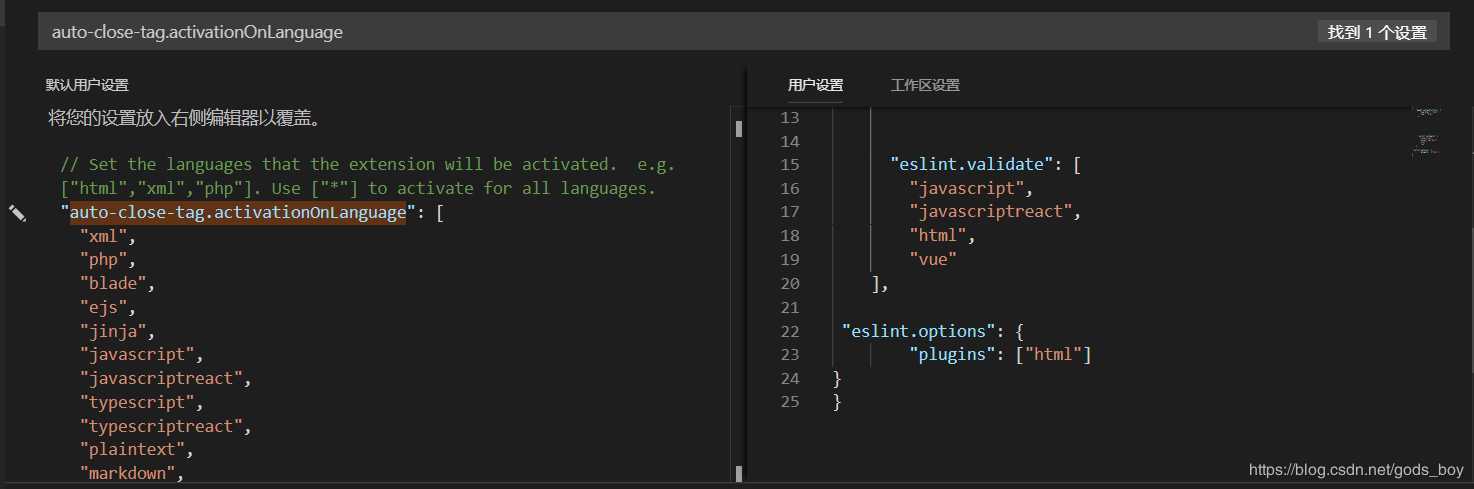Click the default settings pane's vertical scrollbar thumb
Viewport: 1474px width, 489px height.
(739, 128)
